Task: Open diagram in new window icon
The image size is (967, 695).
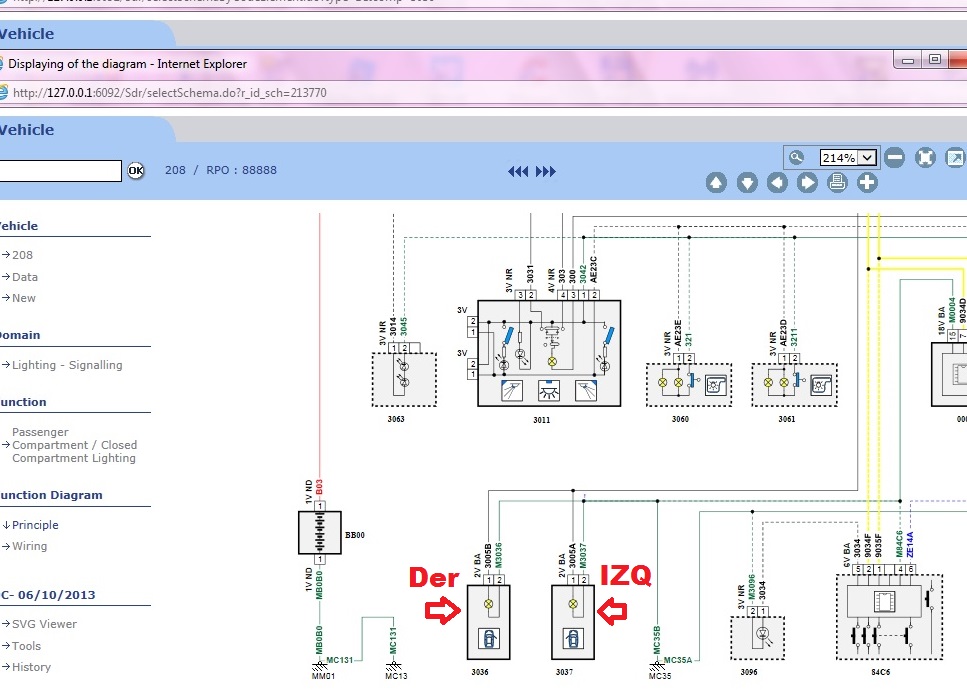Action: point(955,158)
